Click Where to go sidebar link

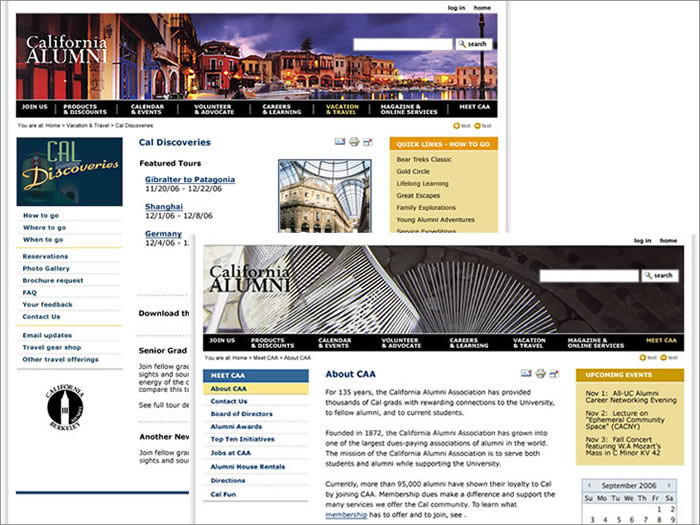[x=44, y=228]
